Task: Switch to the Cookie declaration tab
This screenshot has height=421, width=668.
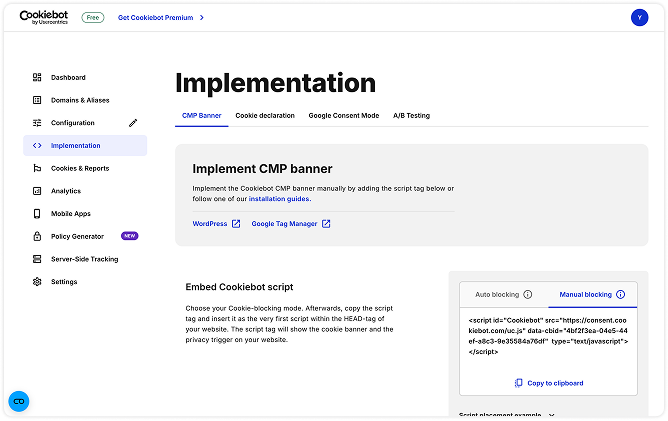Action: coord(265,116)
